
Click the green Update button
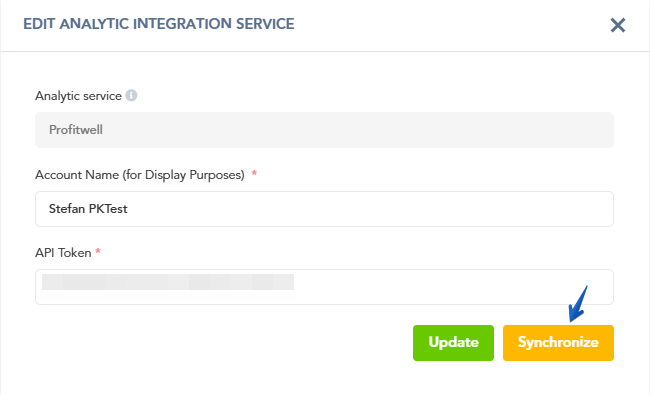click(x=453, y=343)
